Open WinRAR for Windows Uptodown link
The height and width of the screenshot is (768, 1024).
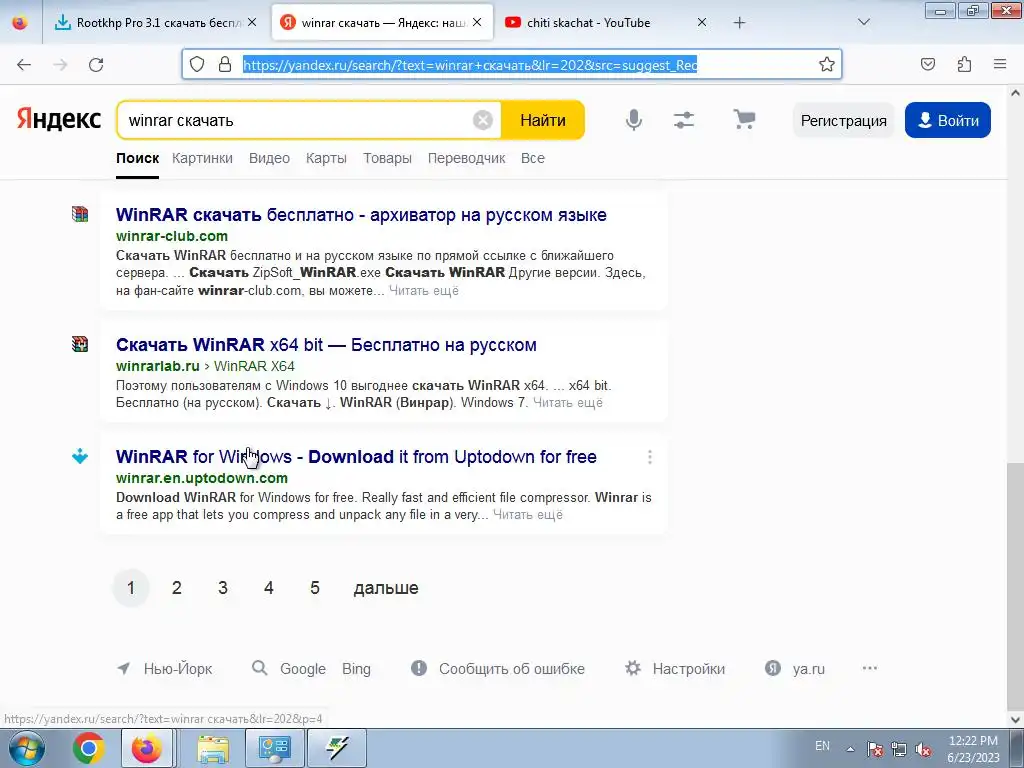coord(356,456)
